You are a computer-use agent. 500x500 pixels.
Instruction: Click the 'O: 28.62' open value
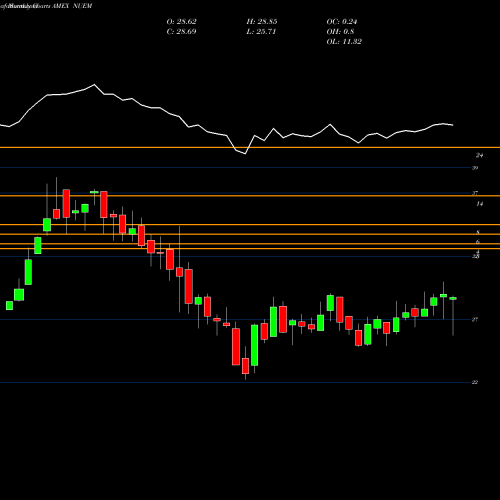(182, 22)
